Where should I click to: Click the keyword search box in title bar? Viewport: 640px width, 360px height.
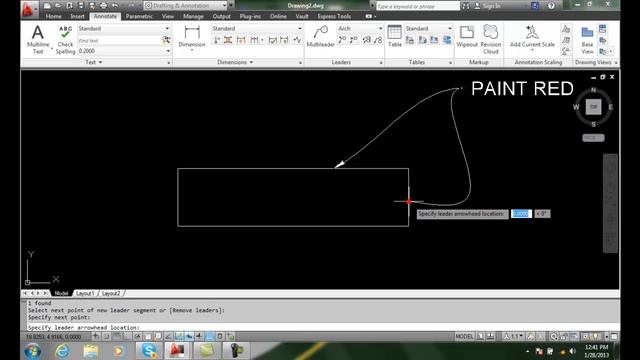pos(418,6)
